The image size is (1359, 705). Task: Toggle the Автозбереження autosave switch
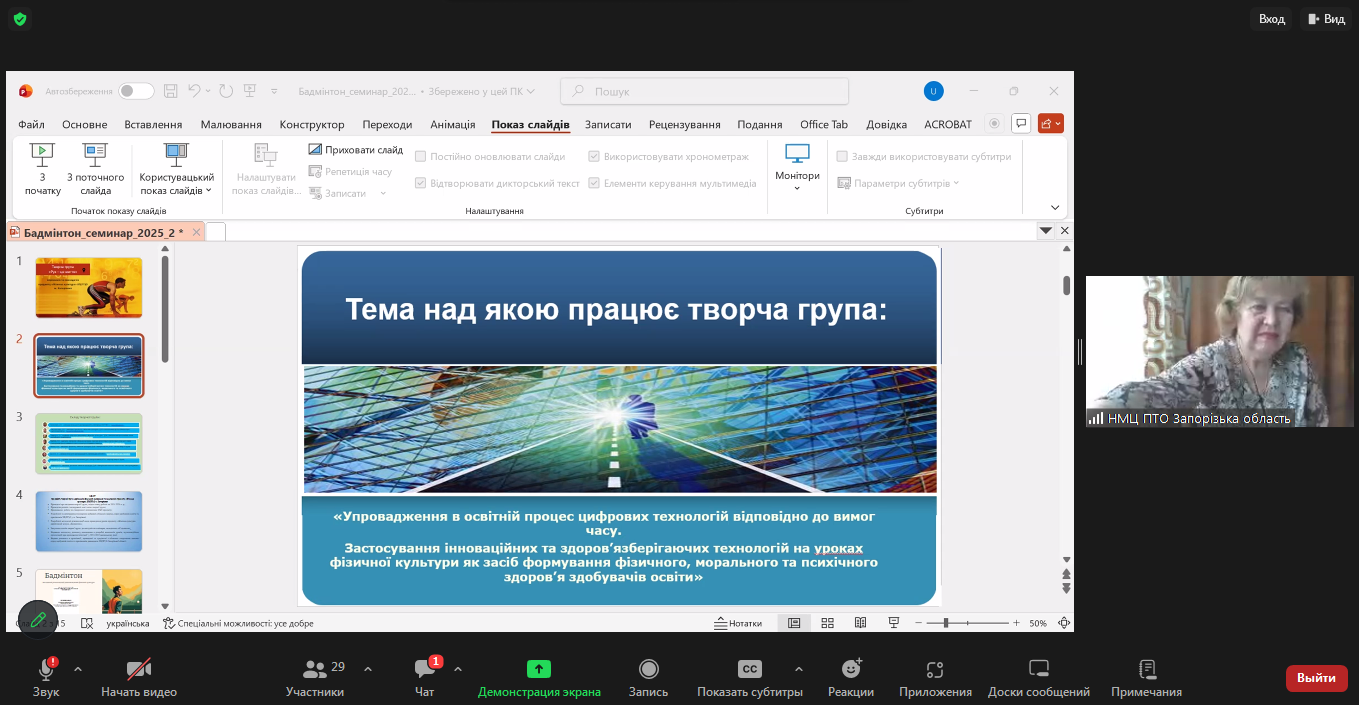point(136,91)
